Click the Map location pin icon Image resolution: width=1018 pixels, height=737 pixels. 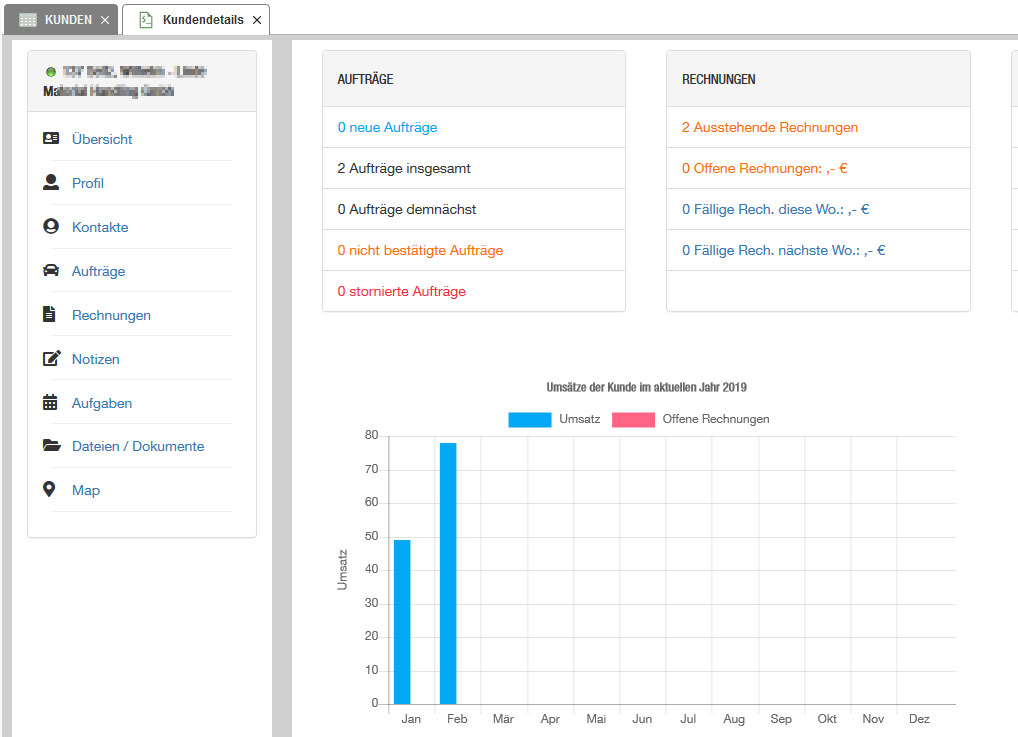(50, 490)
